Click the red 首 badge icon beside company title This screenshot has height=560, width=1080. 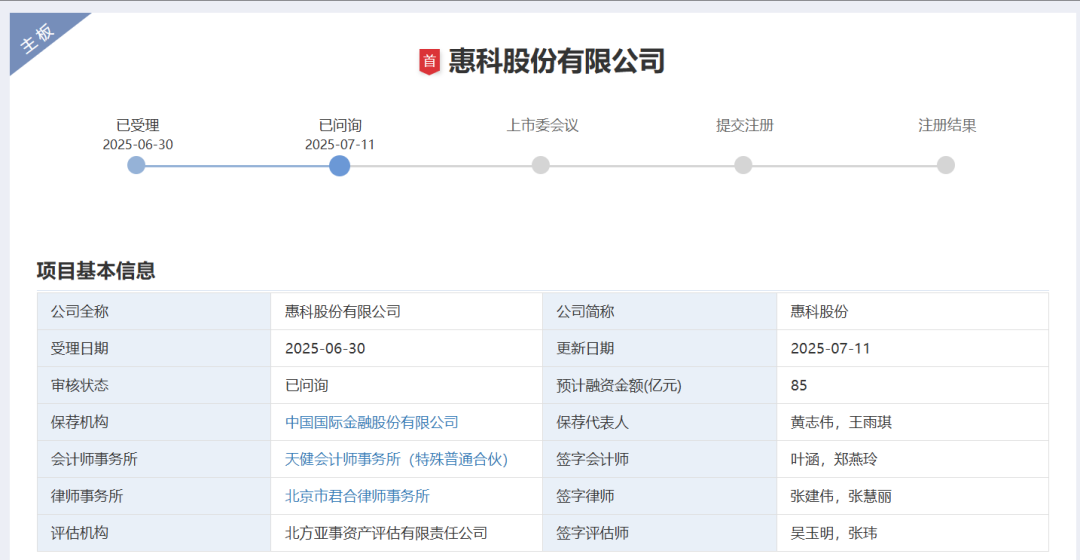pyautogui.click(x=429, y=62)
